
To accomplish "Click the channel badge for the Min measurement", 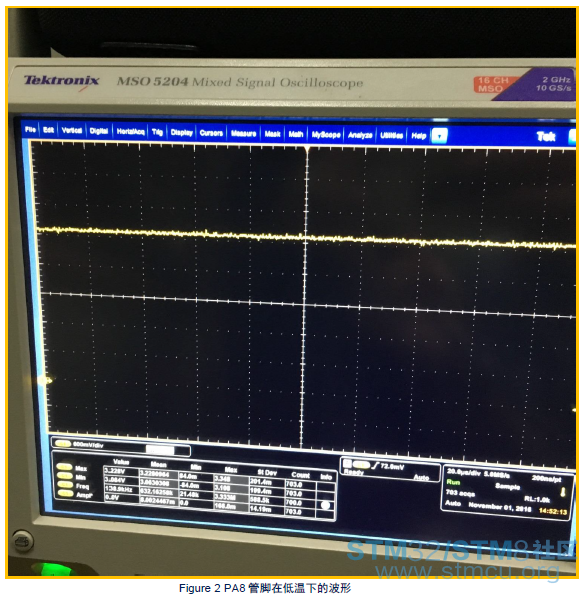I will (64, 476).
